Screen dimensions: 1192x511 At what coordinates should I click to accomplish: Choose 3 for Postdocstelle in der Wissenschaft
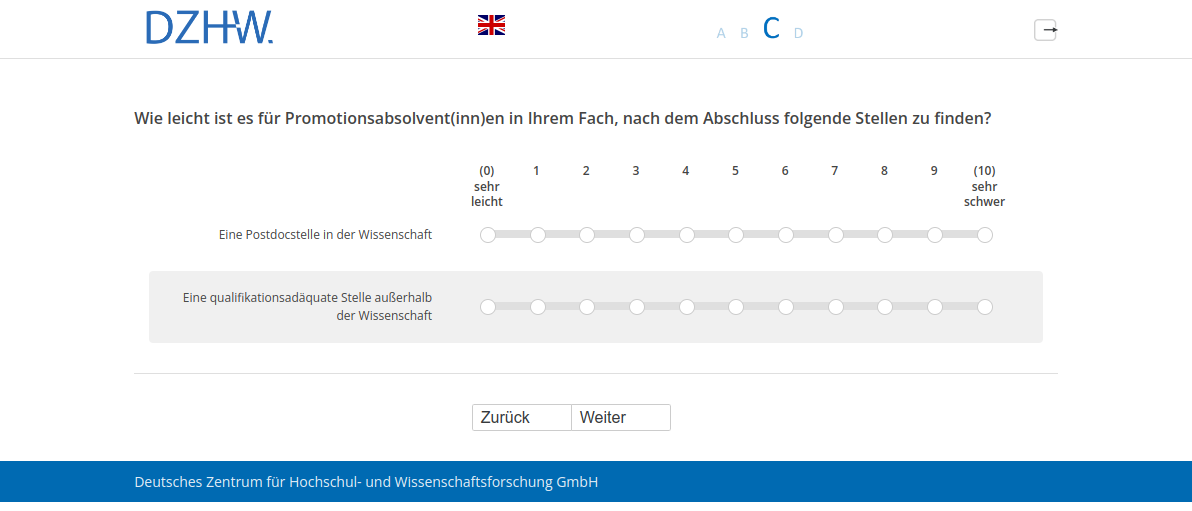click(x=637, y=235)
